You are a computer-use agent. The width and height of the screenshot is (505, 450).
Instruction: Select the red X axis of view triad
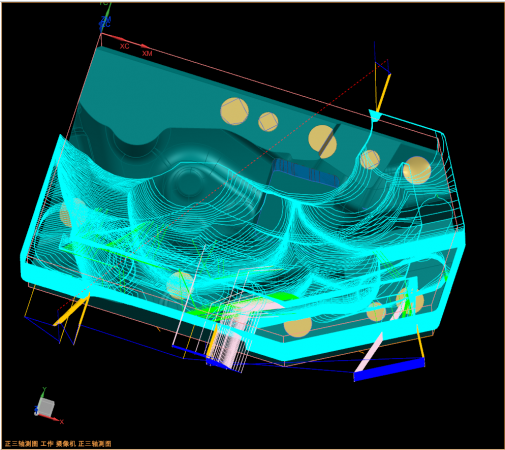pyautogui.click(x=53, y=418)
